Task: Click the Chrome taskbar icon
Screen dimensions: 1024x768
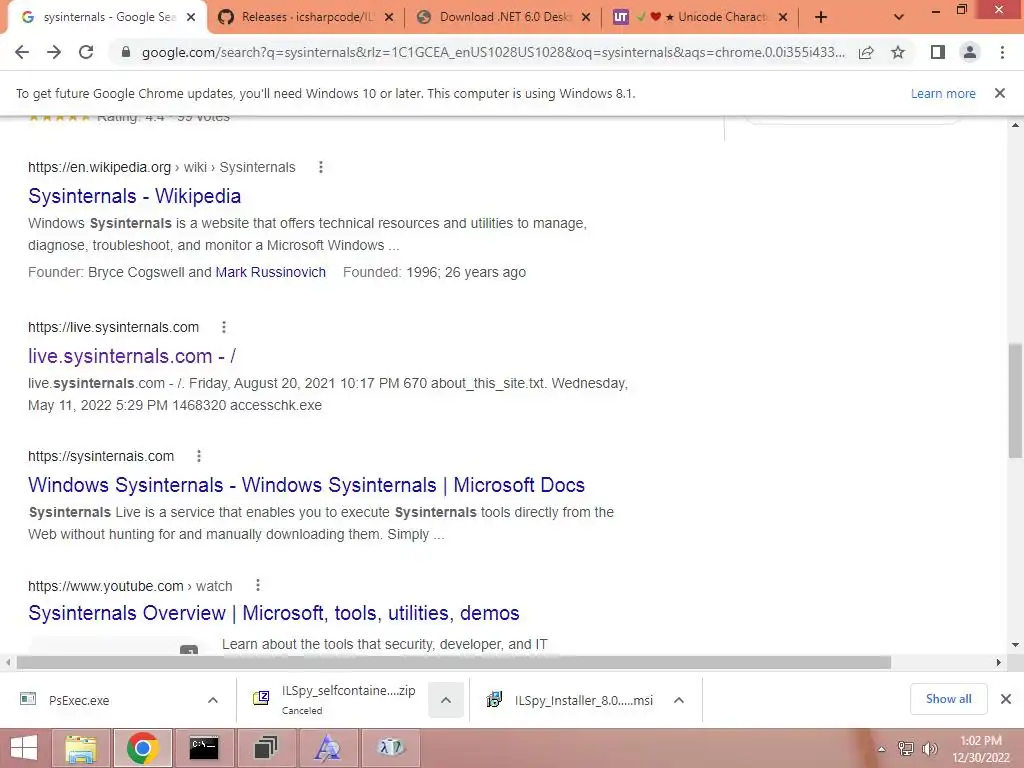Action: 143,748
